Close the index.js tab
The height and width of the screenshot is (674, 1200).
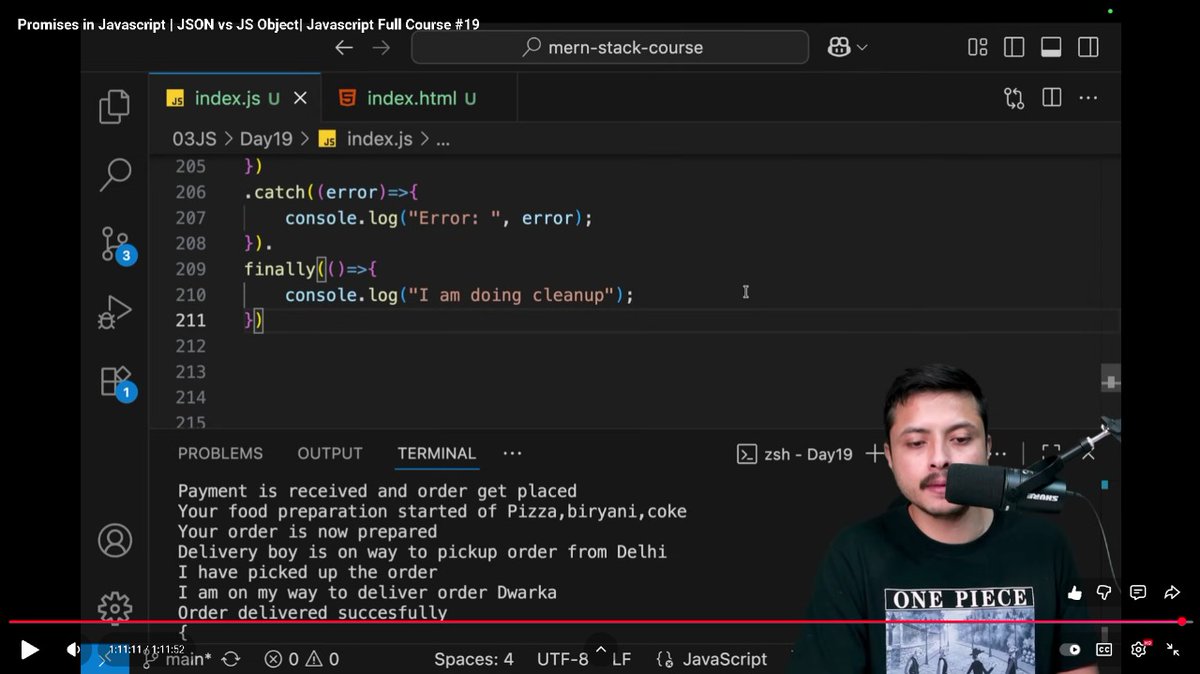coord(300,98)
